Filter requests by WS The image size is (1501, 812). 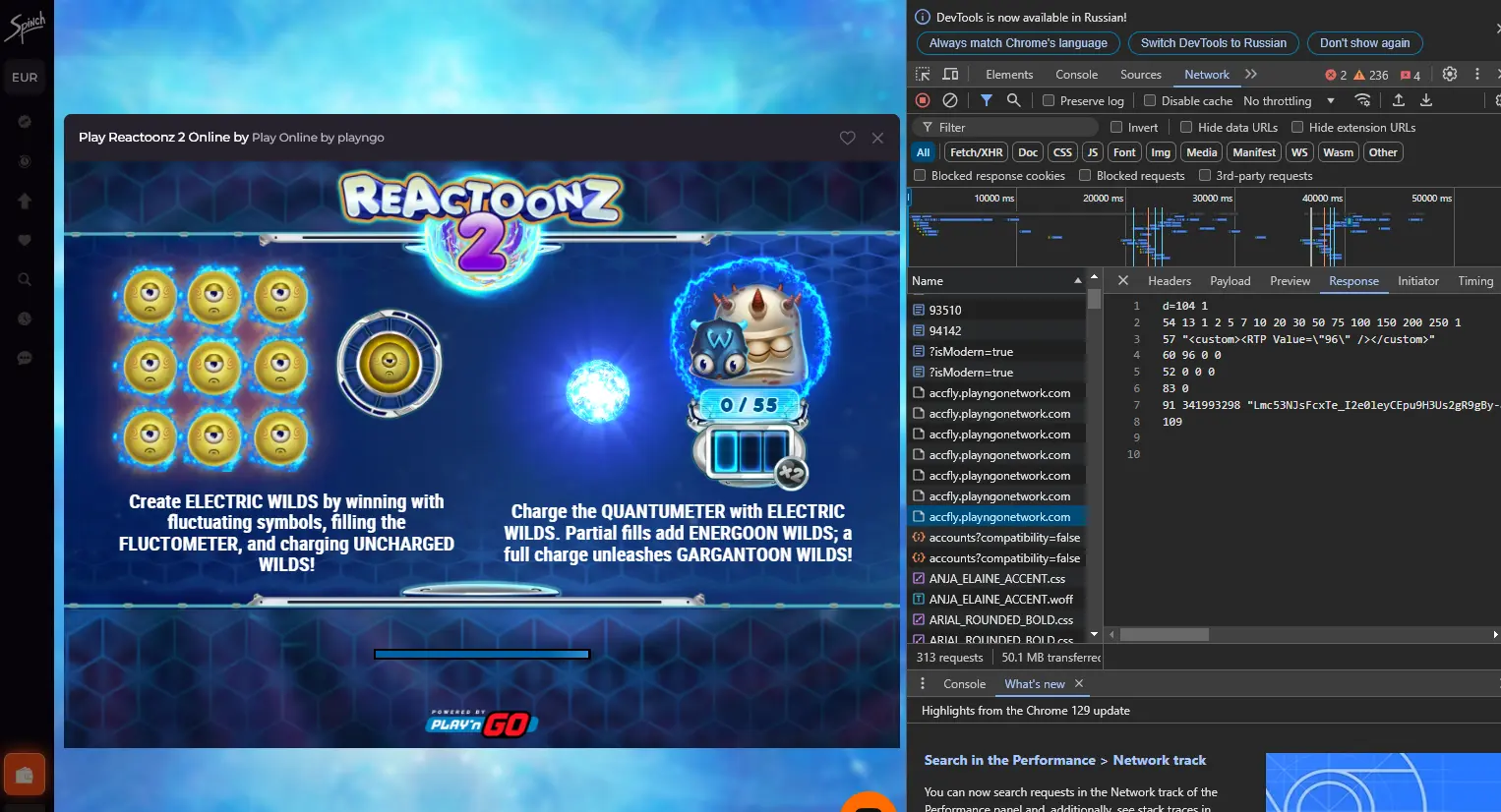[1299, 152]
